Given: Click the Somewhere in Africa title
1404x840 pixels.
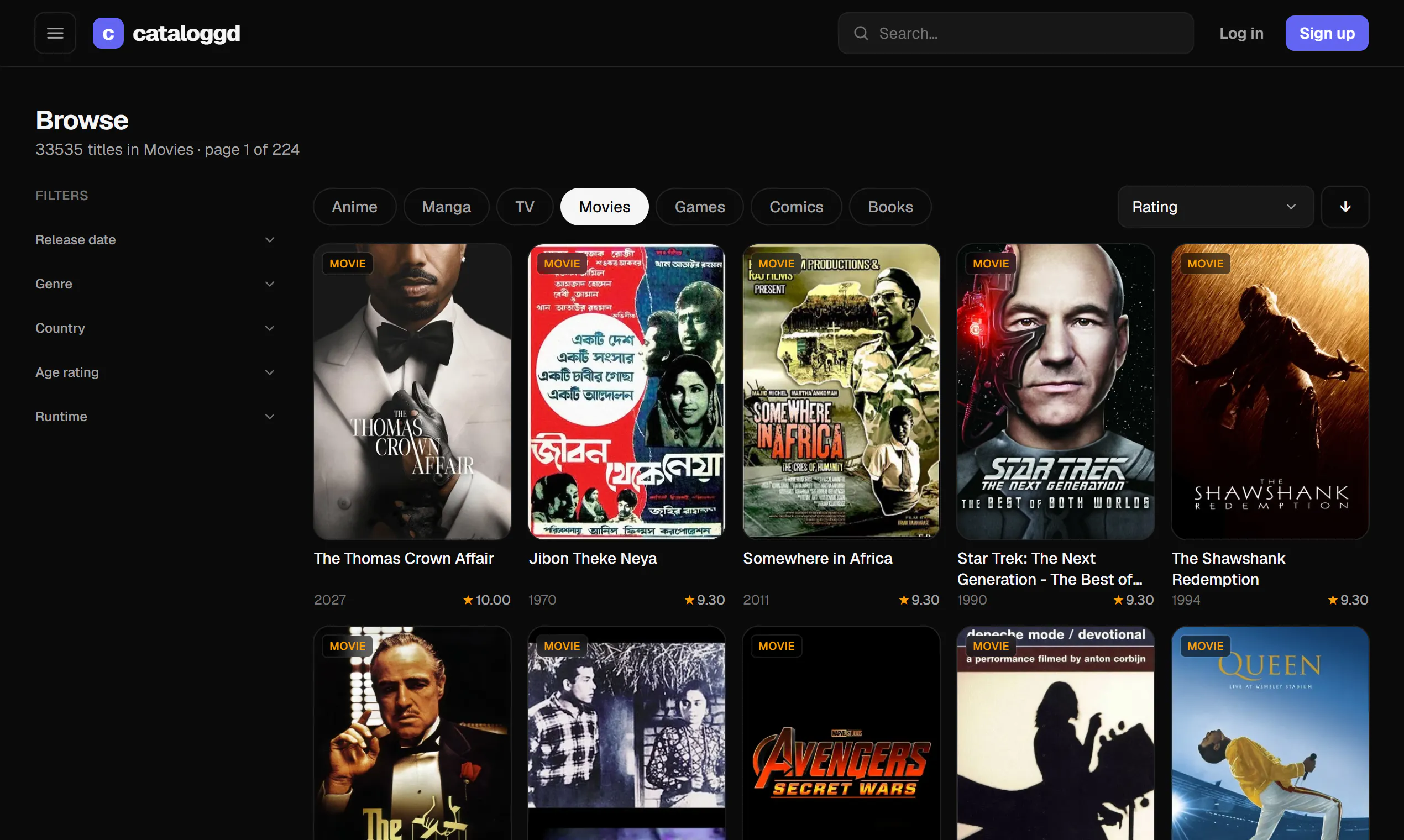Looking at the screenshot, I should [818, 558].
